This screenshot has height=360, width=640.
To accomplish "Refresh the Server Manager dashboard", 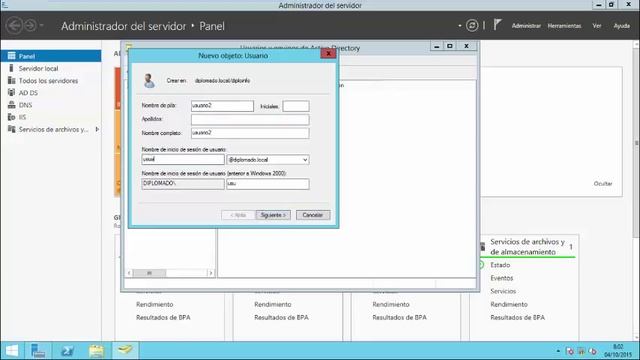I will (472, 26).
